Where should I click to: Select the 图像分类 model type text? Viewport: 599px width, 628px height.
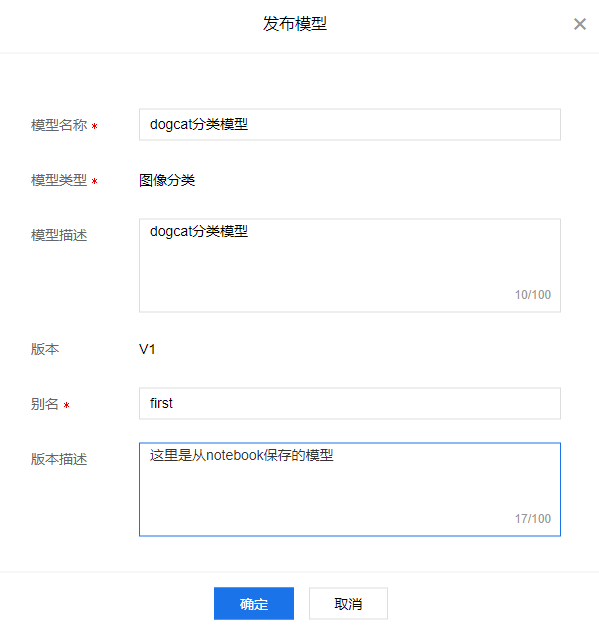pyautogui.click(x=167, y=180)
